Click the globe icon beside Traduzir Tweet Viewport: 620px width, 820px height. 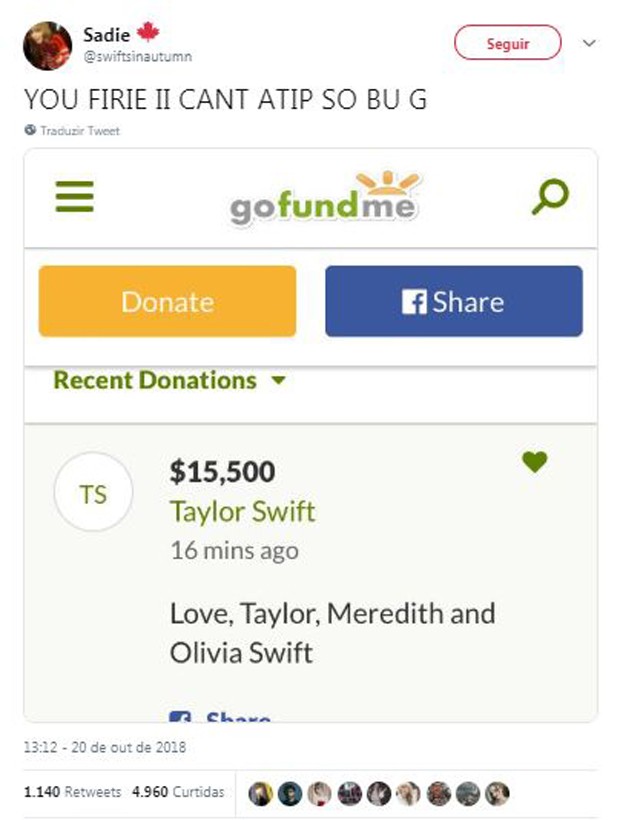coord(30,130)
